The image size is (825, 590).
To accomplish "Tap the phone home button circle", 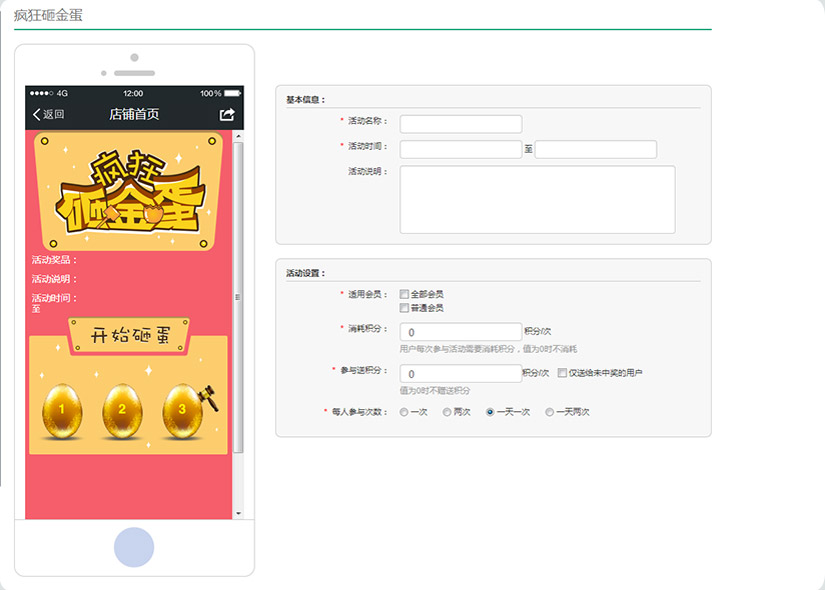I will coord(134,547).
